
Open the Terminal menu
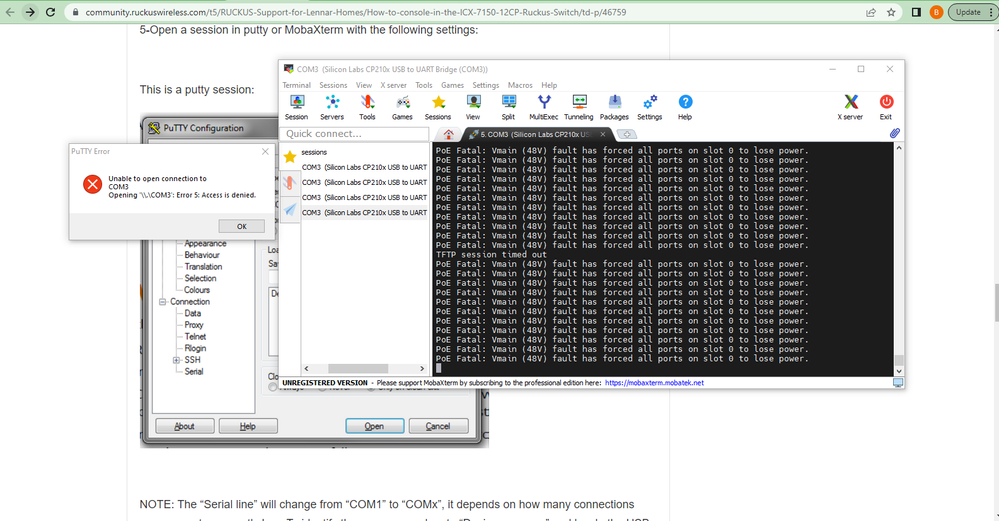296,85
